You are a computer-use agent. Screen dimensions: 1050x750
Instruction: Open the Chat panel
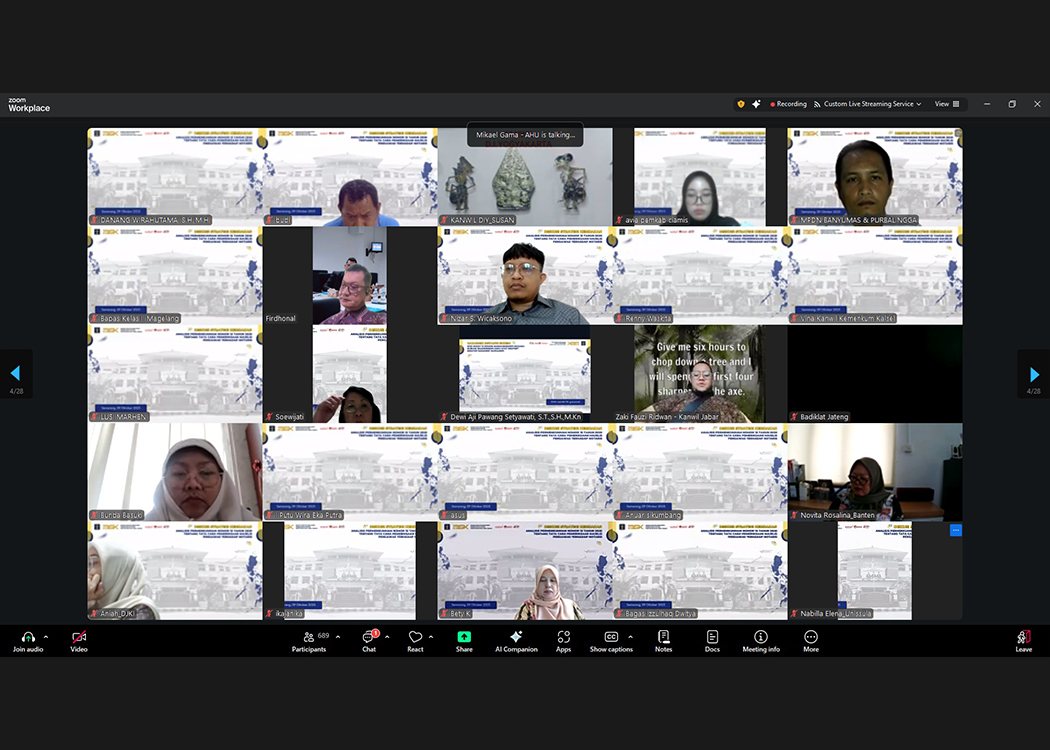(x=369, y=638)
